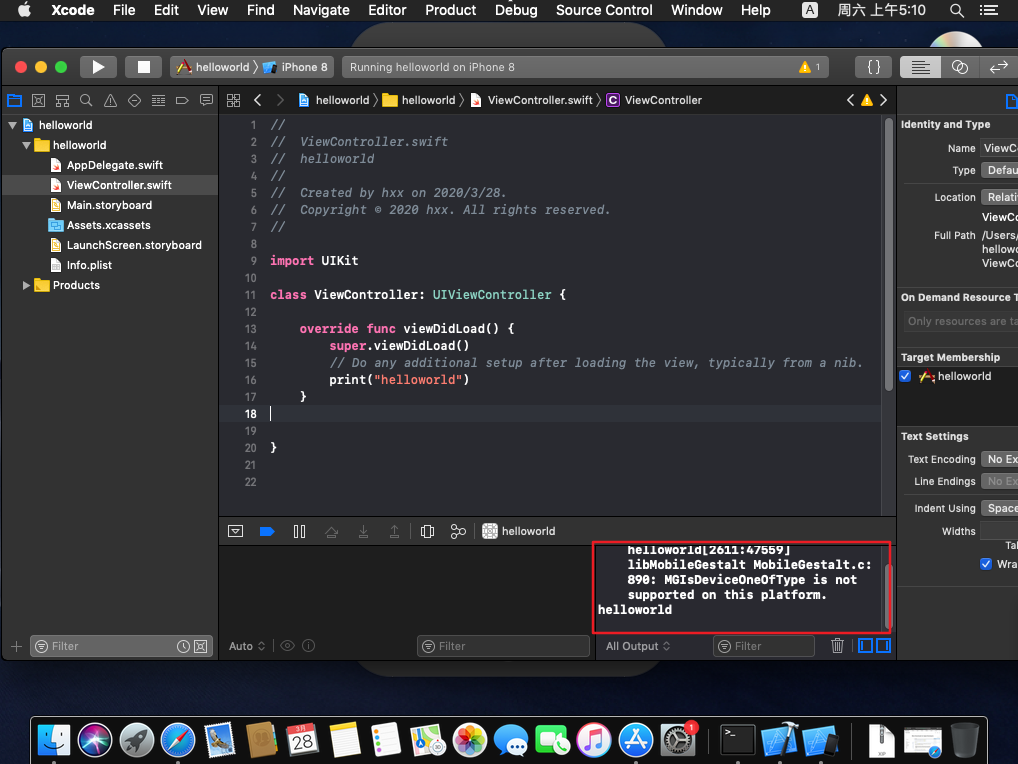Toggle the console pane
The height and width of the screenshot is (764, 1018).
[884, 645]
